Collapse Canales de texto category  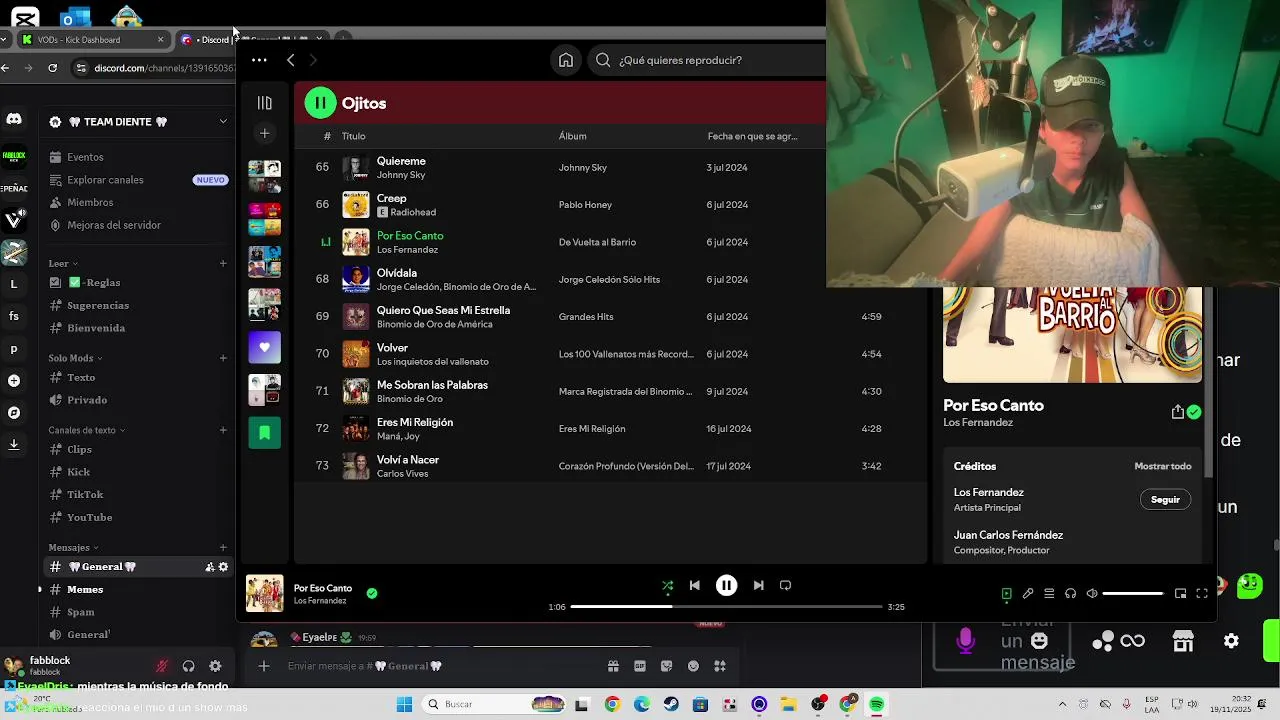tap(86, 430)
